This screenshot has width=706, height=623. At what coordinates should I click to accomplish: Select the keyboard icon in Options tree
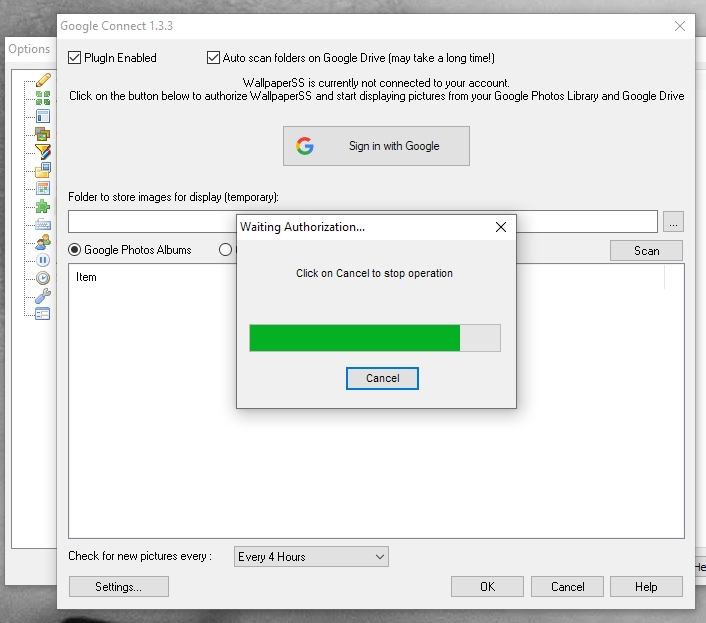click(x=43, y=224)
